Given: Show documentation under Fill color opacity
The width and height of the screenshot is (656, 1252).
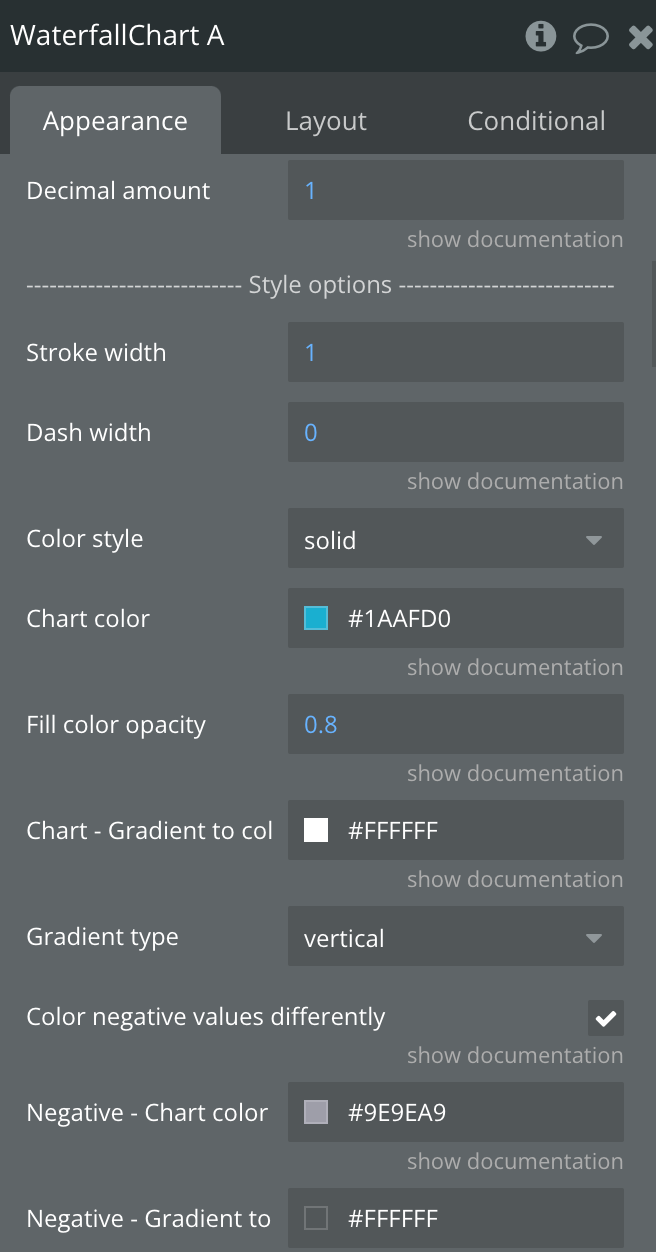Looking at the screenshot, I should pyautogui.click(x=515, y=774).
